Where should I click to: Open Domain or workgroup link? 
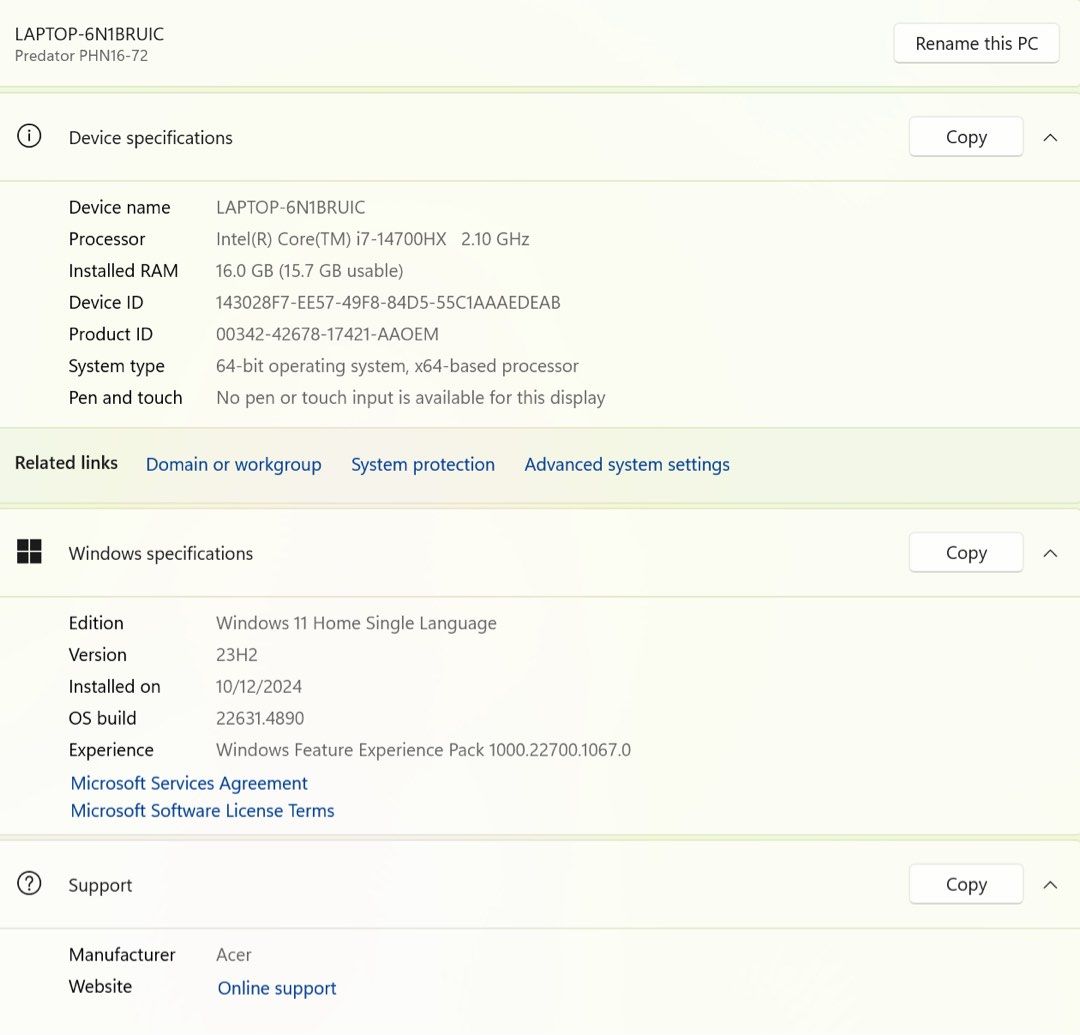[x=233, y=465]
